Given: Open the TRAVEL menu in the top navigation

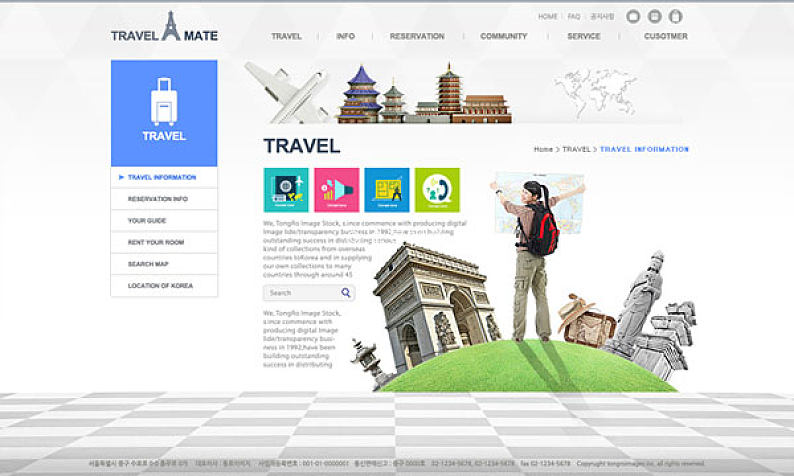Looking at the screenshot, I should tap(286, 36).
